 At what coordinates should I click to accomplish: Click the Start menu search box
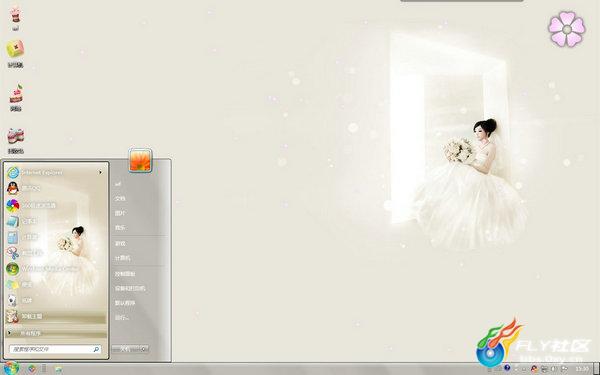pos(55,349)
